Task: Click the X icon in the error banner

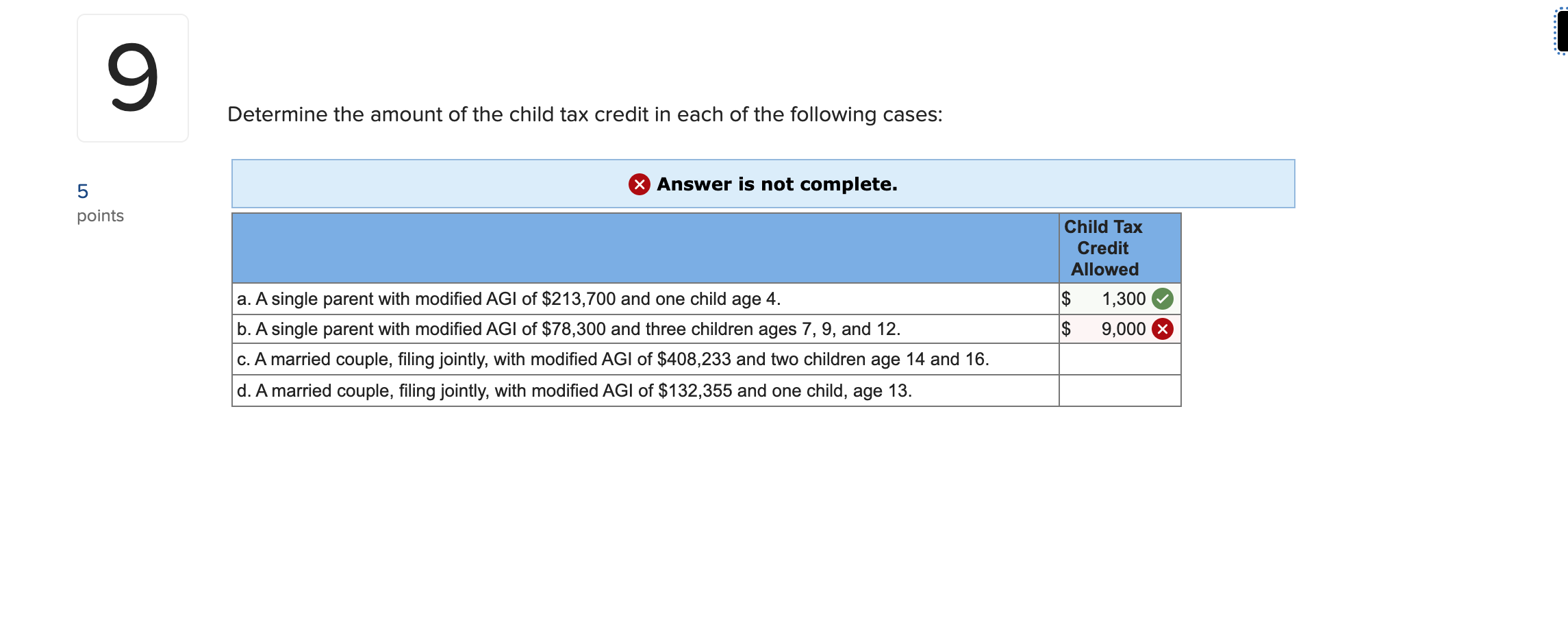Action: [x=639, y=184]
